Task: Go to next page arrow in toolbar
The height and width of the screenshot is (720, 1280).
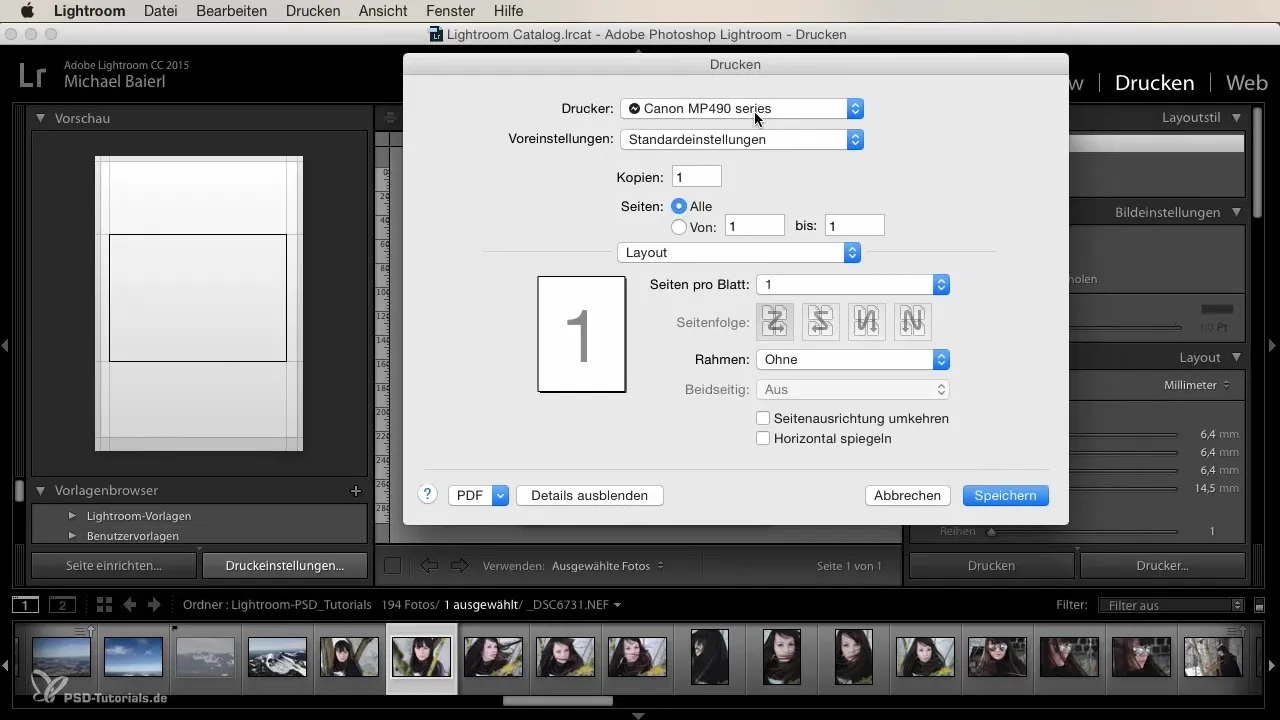Action: (x=459, y=566)
